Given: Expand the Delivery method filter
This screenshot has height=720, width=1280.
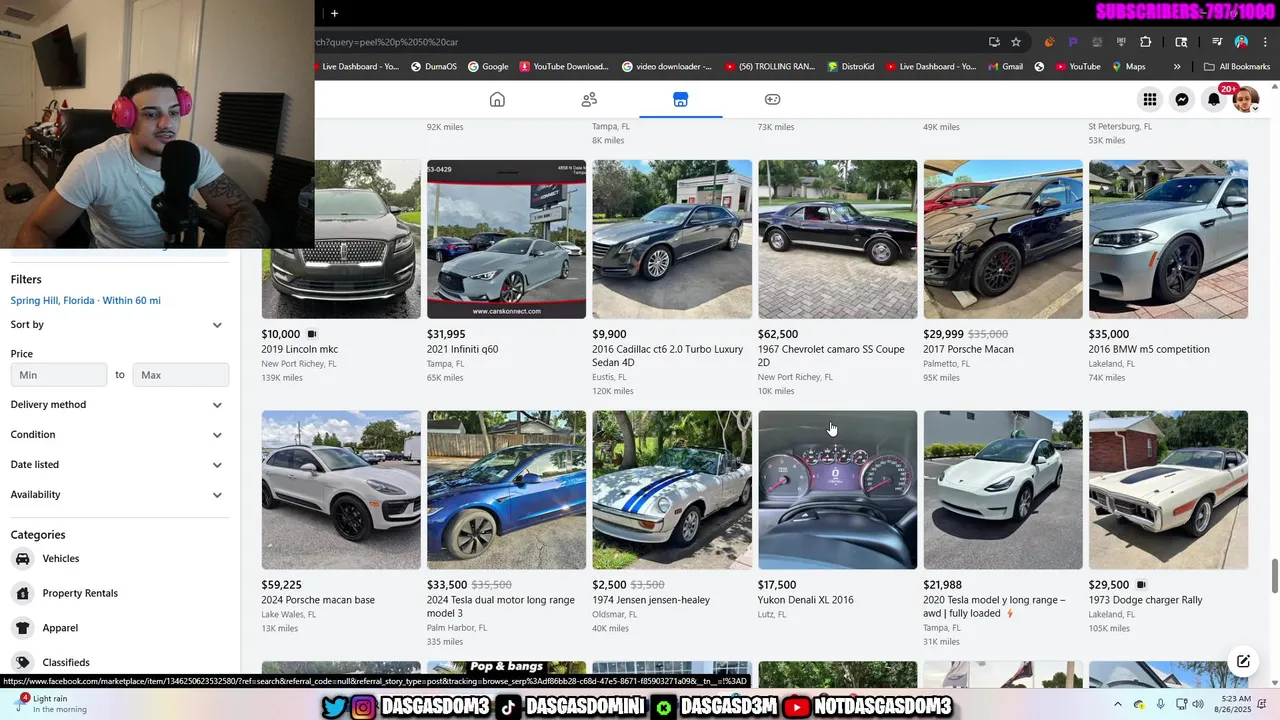Looking at the screenshot, I should click(x=119, y=405).
